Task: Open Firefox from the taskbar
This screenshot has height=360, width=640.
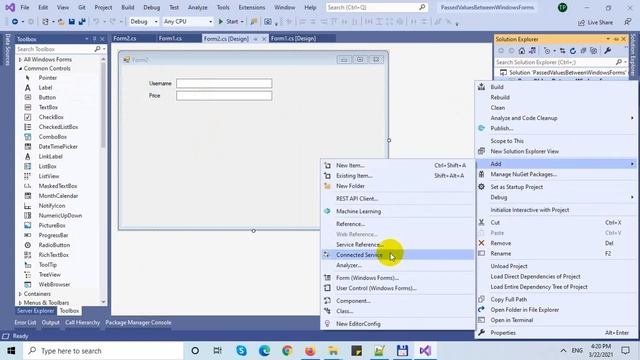Action: tap(310, 351)
